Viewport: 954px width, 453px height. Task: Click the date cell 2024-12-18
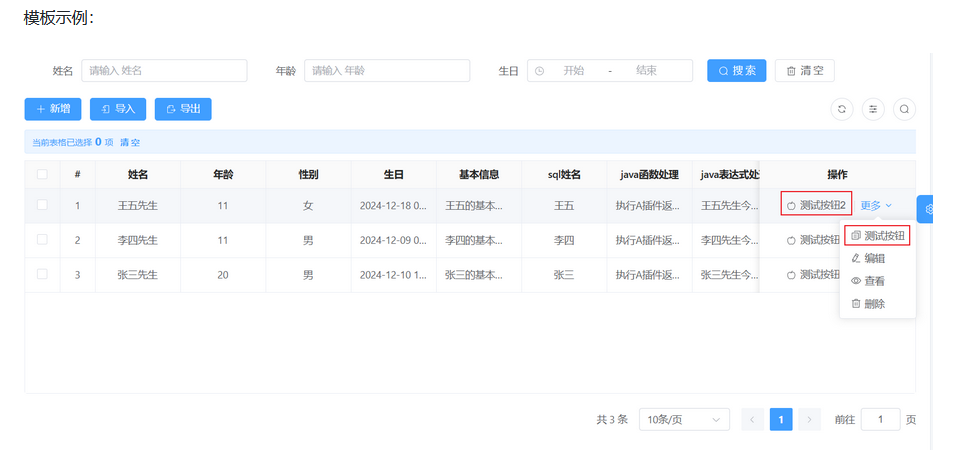tap(394, 206)
